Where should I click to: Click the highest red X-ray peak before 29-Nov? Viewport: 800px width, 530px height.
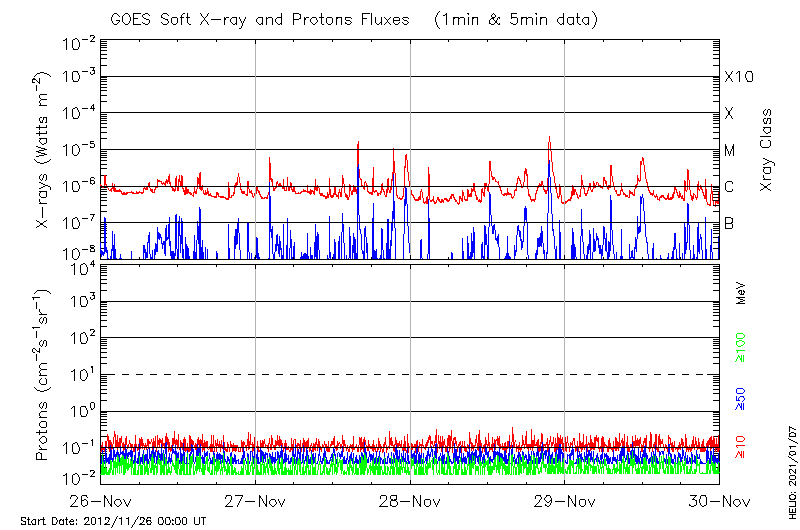click(x=549, y=138)
